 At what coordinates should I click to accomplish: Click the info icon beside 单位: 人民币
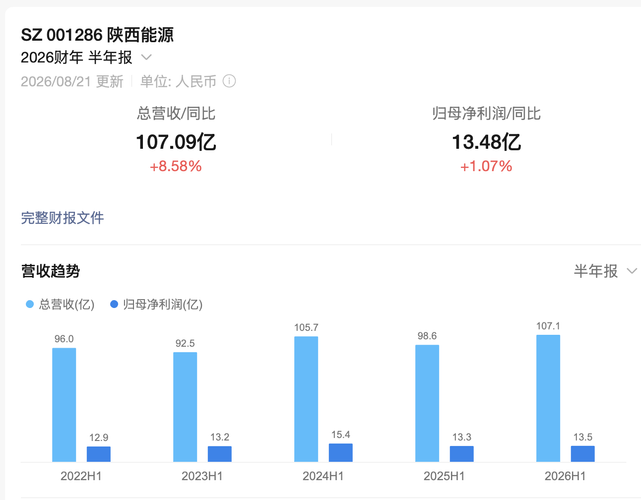point(229,81)
